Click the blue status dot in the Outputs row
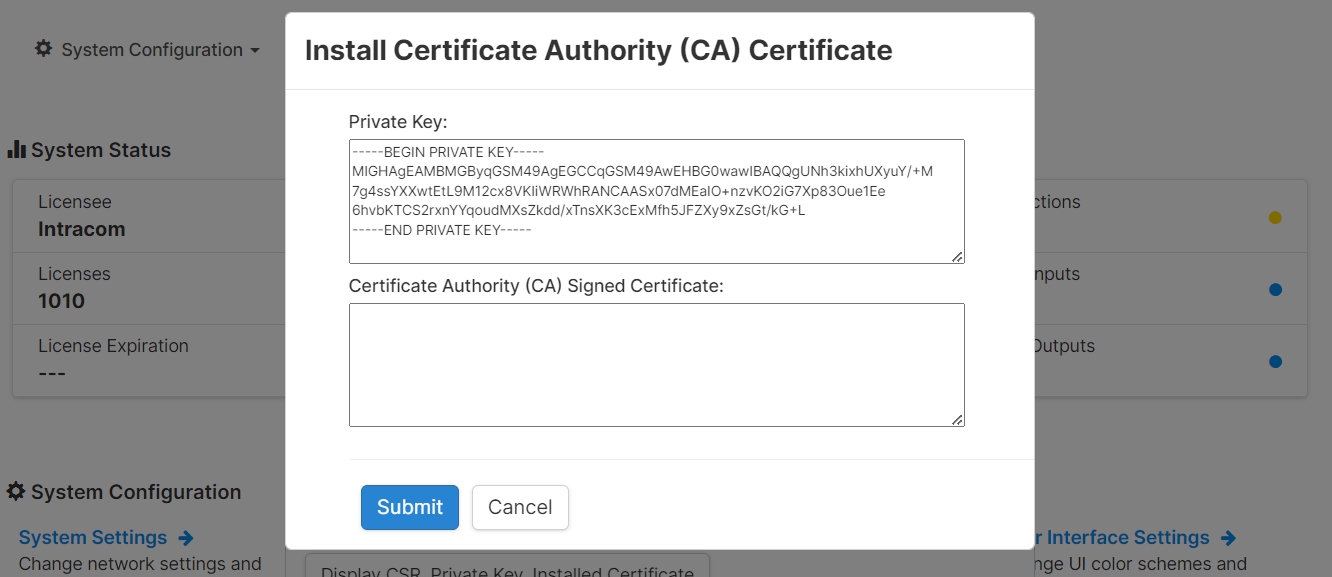Image resolution: width=1332 pixels, height=577 pixels. (1275, 362)
